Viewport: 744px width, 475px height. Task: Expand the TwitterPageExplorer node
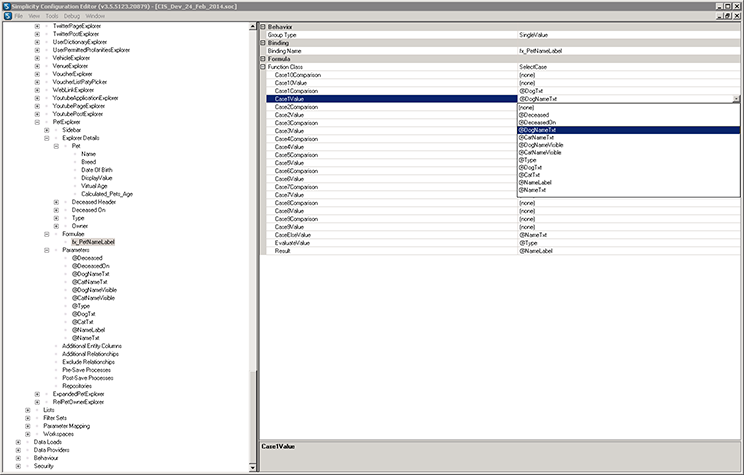click(37, 26)
